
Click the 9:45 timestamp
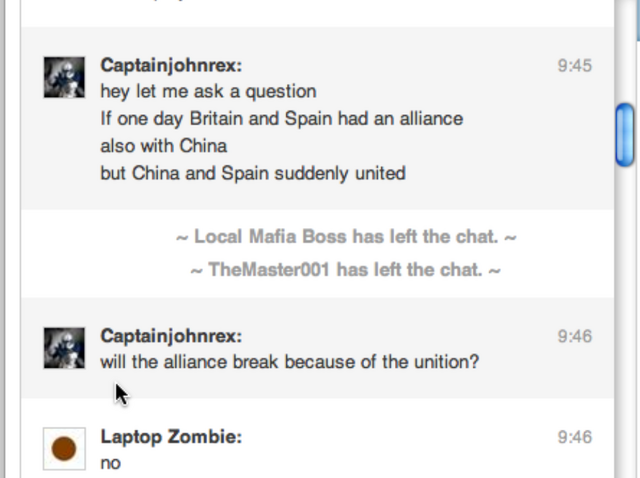tap(575, 66)
